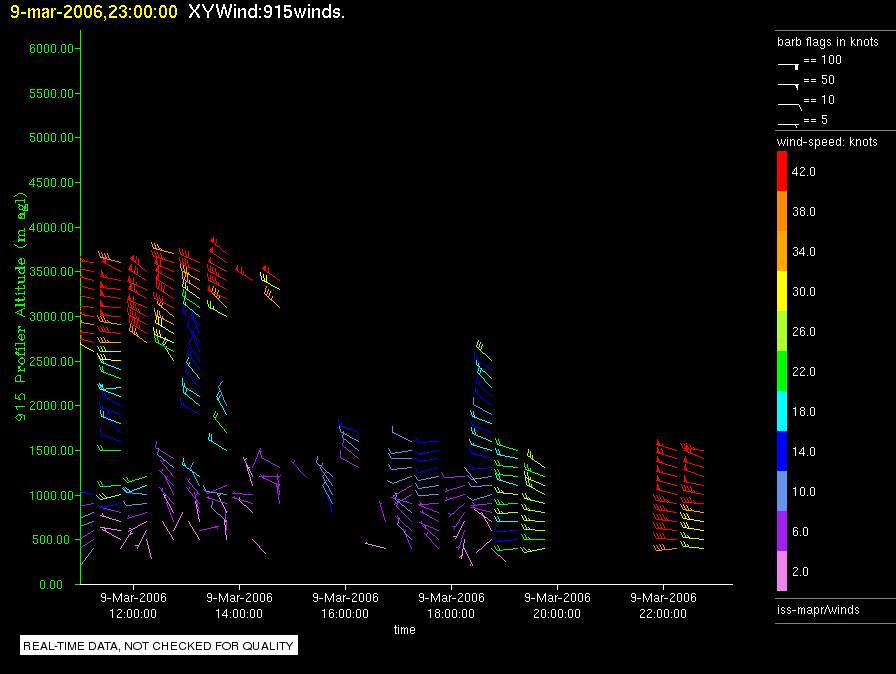Click the iss-mapr/winds label under color bar

[818, 609]
